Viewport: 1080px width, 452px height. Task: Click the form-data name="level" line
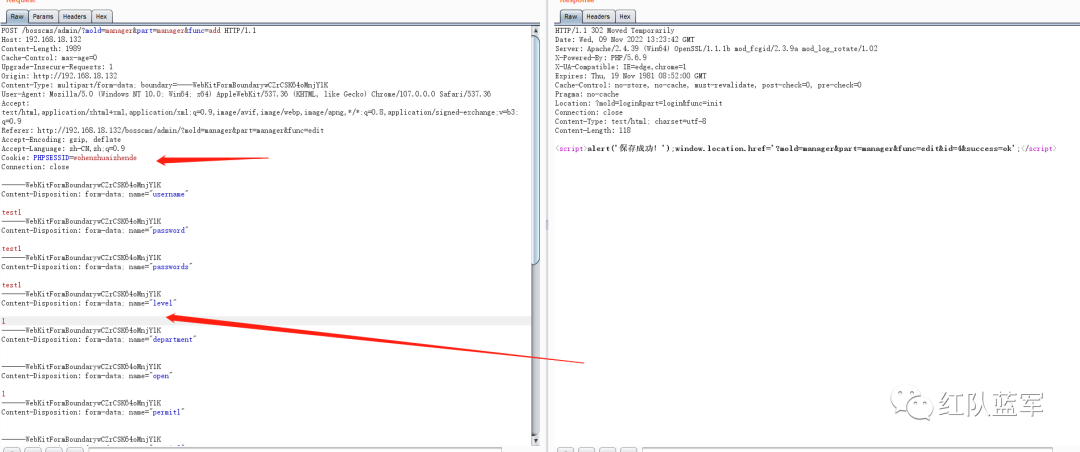point(90,302)
